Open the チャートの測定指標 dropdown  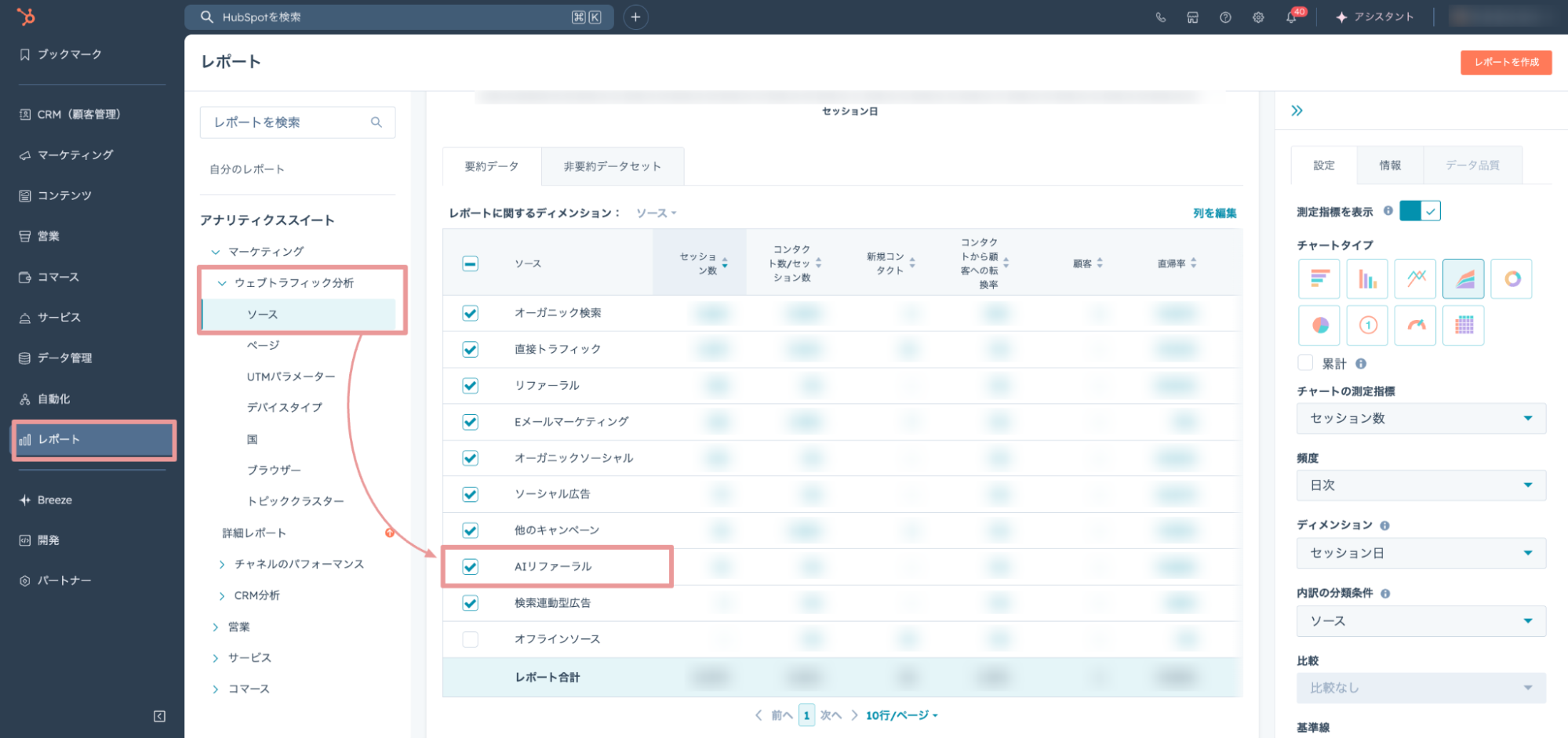point(1421,419)
